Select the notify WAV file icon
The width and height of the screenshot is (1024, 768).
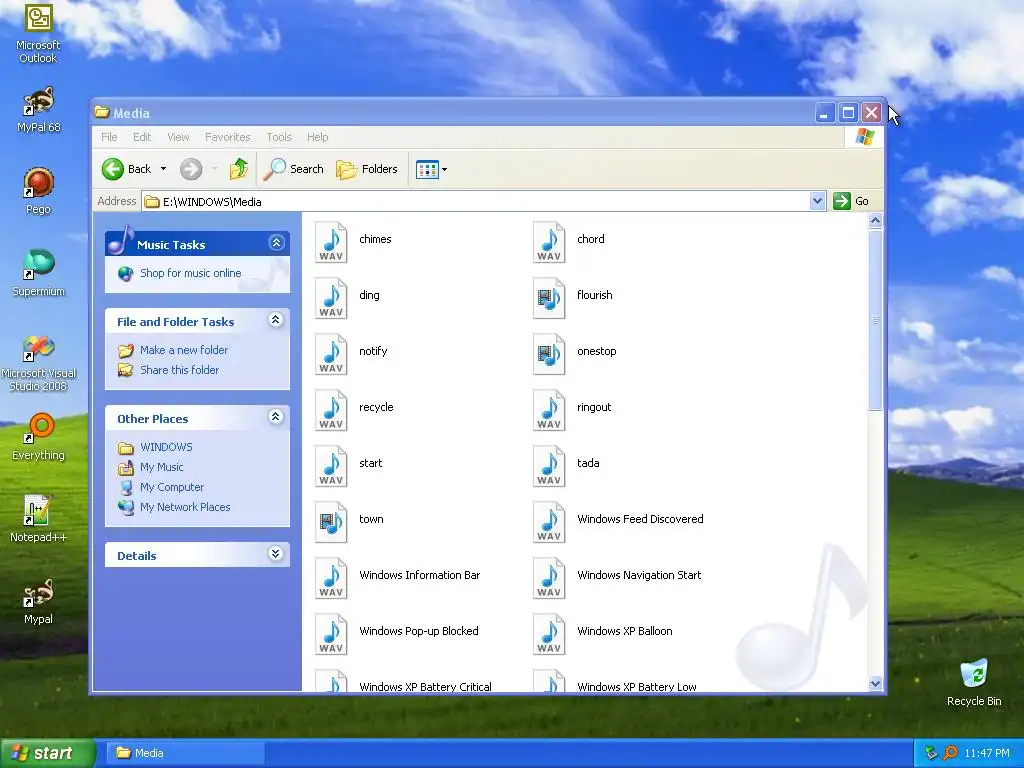pos(331,354)
